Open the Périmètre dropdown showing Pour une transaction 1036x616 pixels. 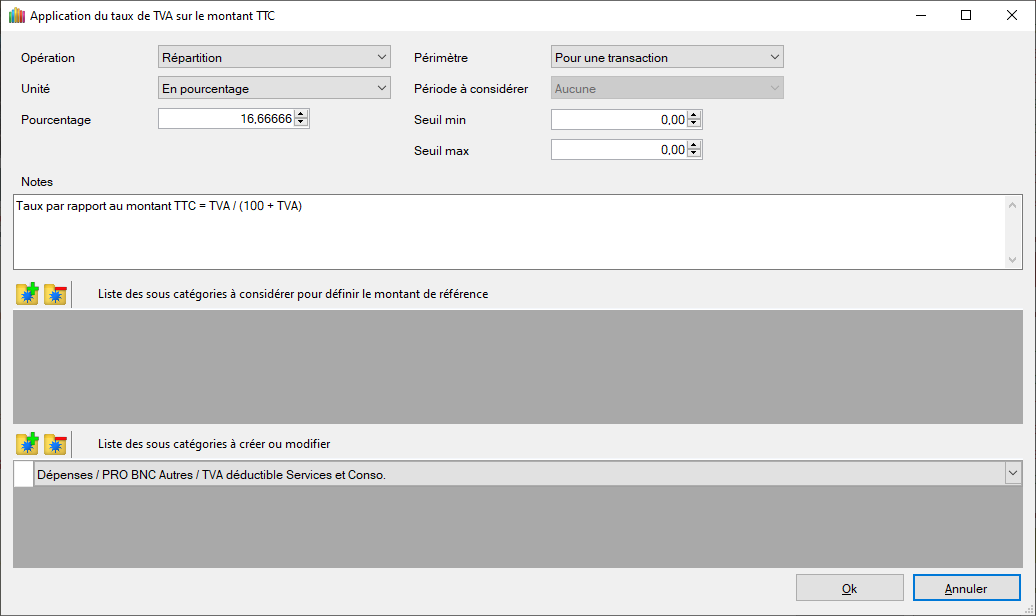pyautogui.click(x=667, y=58)
